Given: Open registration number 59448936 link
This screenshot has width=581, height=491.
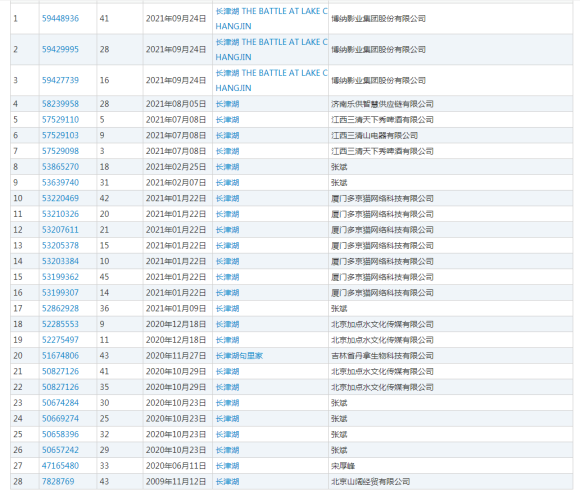Looking at the screenshot, I should pos(60,19).
